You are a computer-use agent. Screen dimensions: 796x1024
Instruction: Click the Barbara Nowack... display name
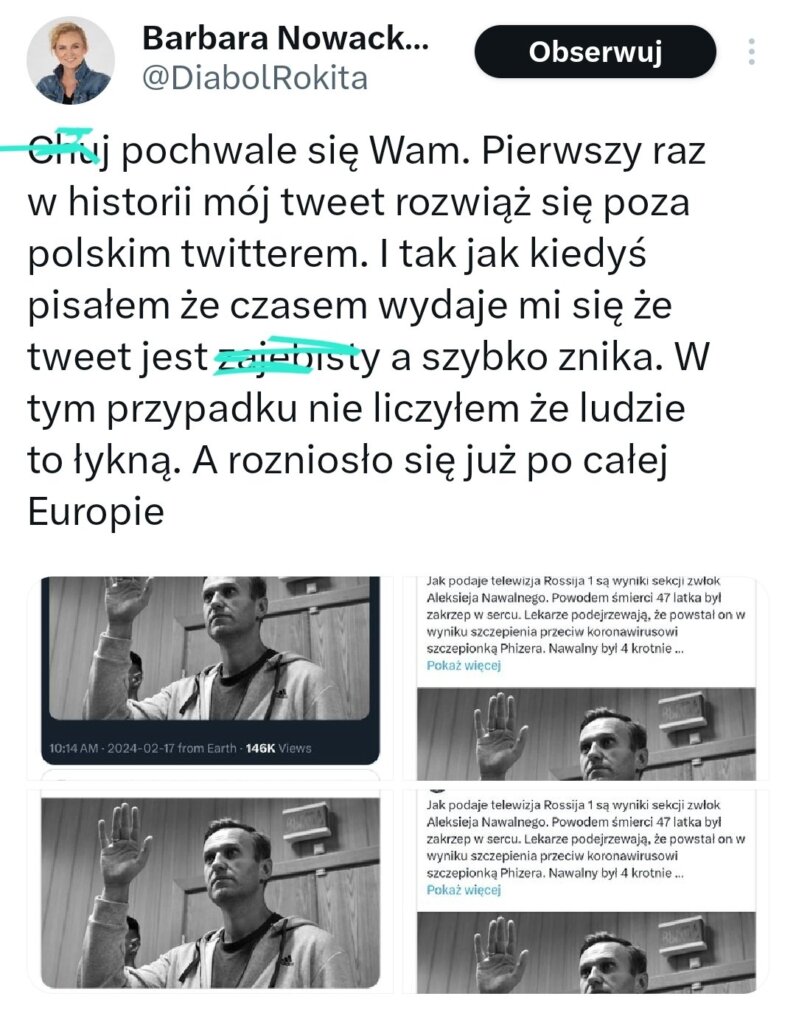coord(285,38)
